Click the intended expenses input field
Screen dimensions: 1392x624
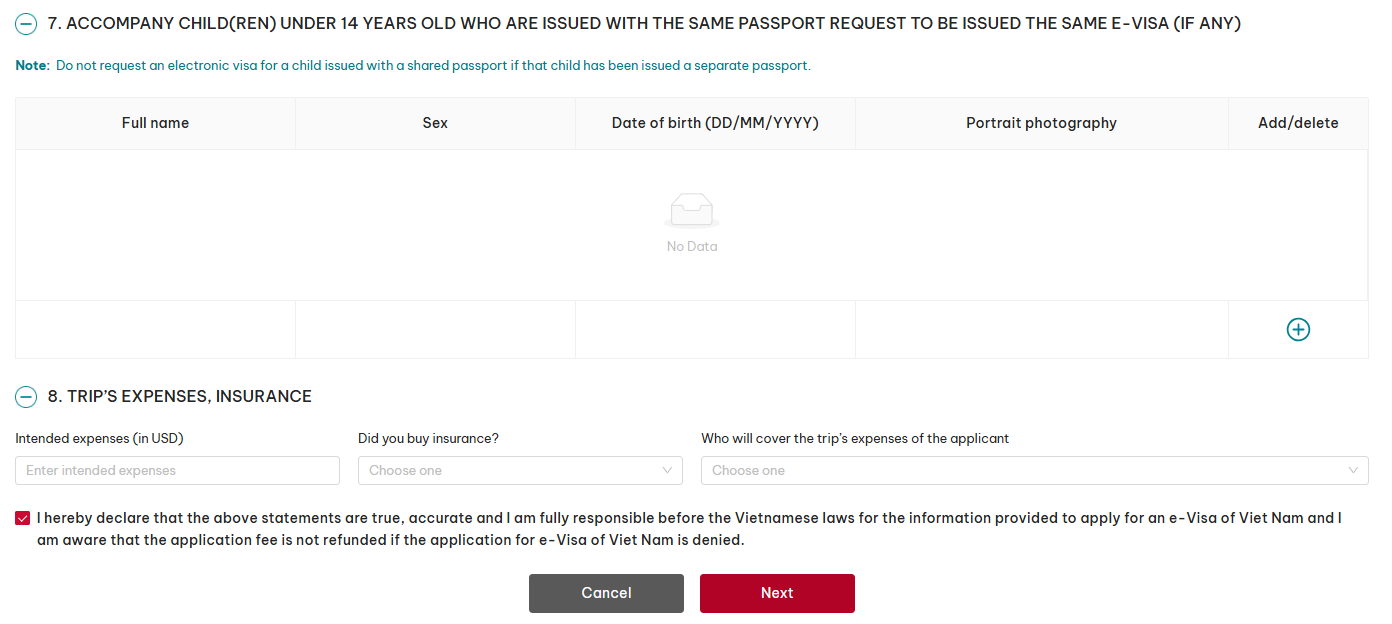coord(177,470)
